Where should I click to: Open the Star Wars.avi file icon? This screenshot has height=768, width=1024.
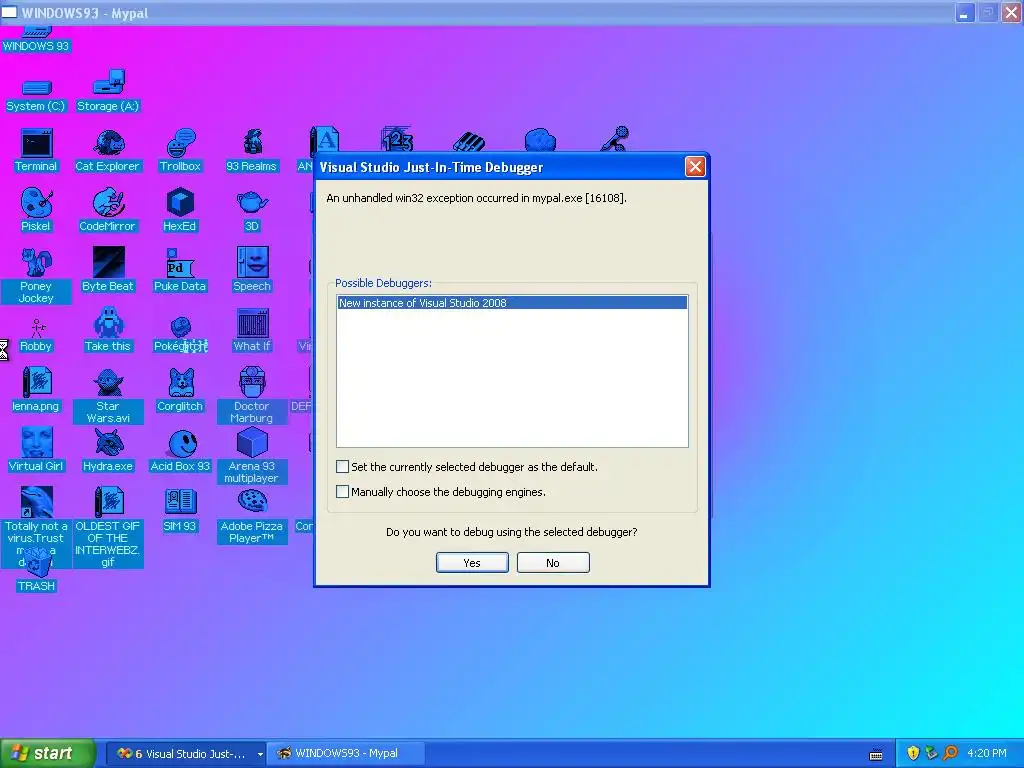108,396
